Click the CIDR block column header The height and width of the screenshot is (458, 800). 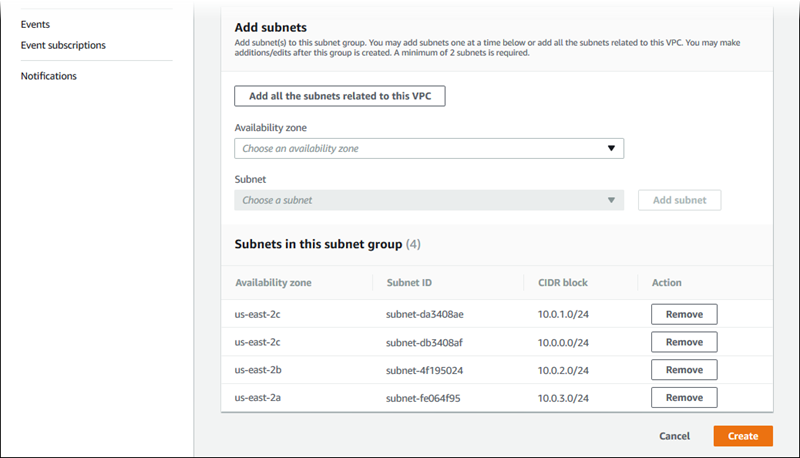tap(564, 283)
